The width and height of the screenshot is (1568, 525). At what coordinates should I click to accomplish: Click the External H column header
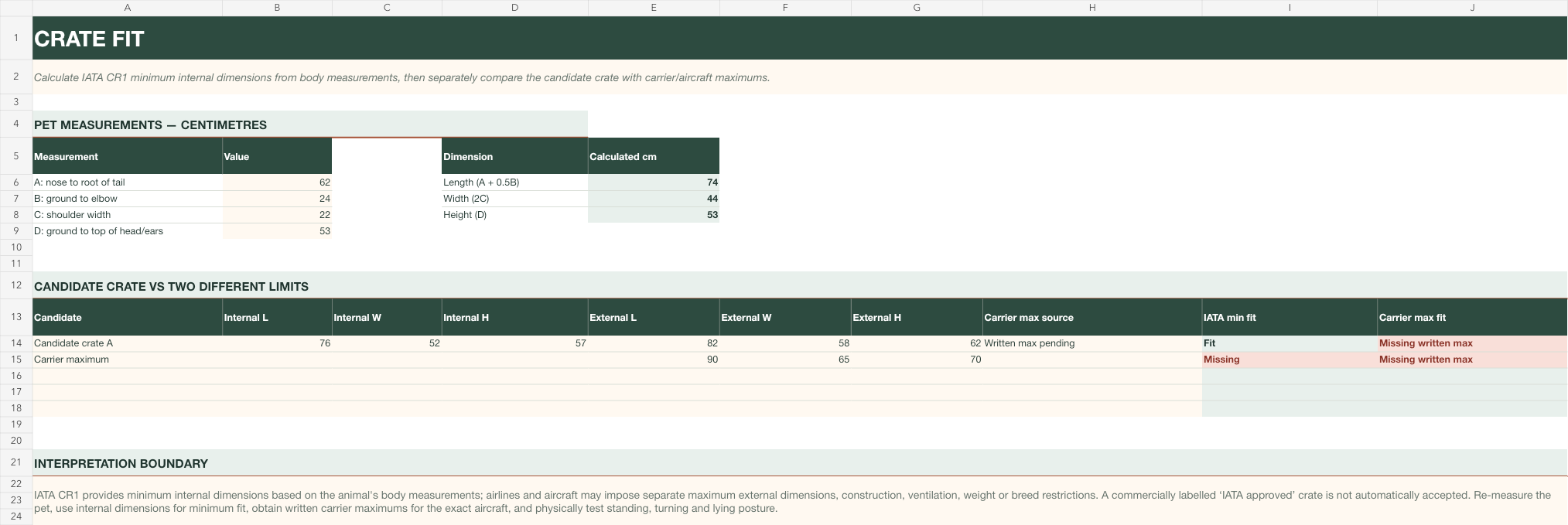[x=917, y=317]
